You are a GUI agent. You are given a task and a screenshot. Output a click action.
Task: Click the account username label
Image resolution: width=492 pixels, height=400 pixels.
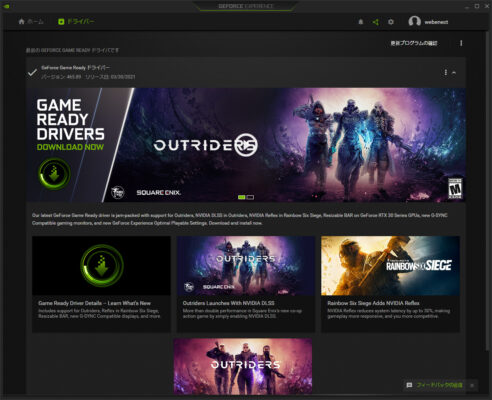436,22
